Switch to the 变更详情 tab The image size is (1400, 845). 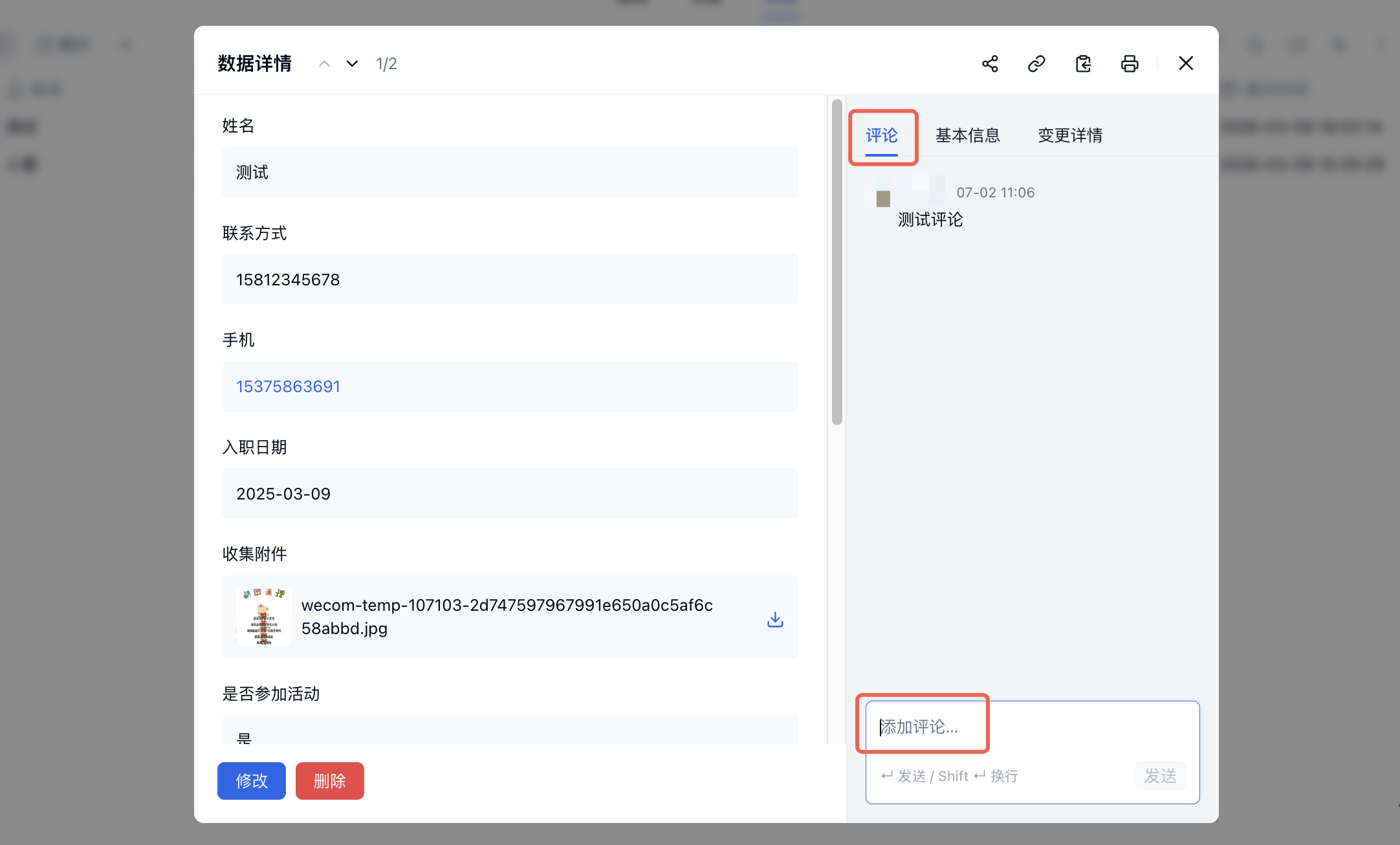pos(1070,135)
